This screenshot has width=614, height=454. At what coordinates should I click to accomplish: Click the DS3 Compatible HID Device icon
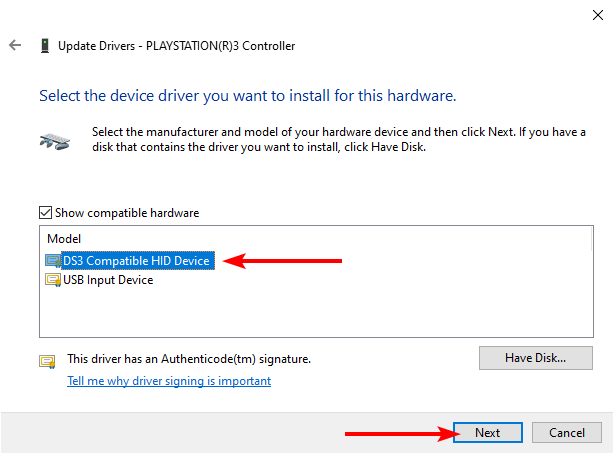(x=53, y=261)
